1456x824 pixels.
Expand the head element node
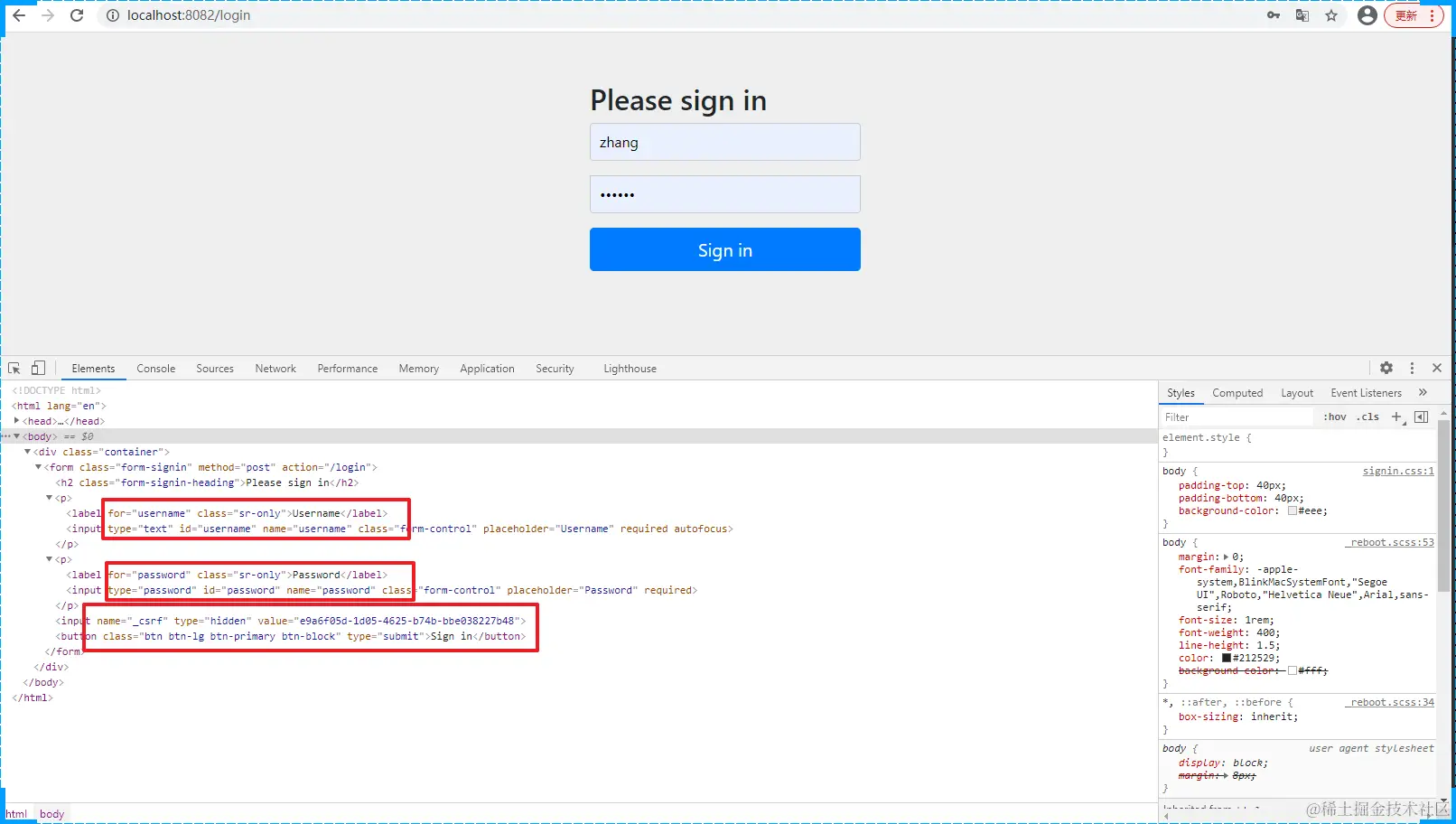point(17,421)
